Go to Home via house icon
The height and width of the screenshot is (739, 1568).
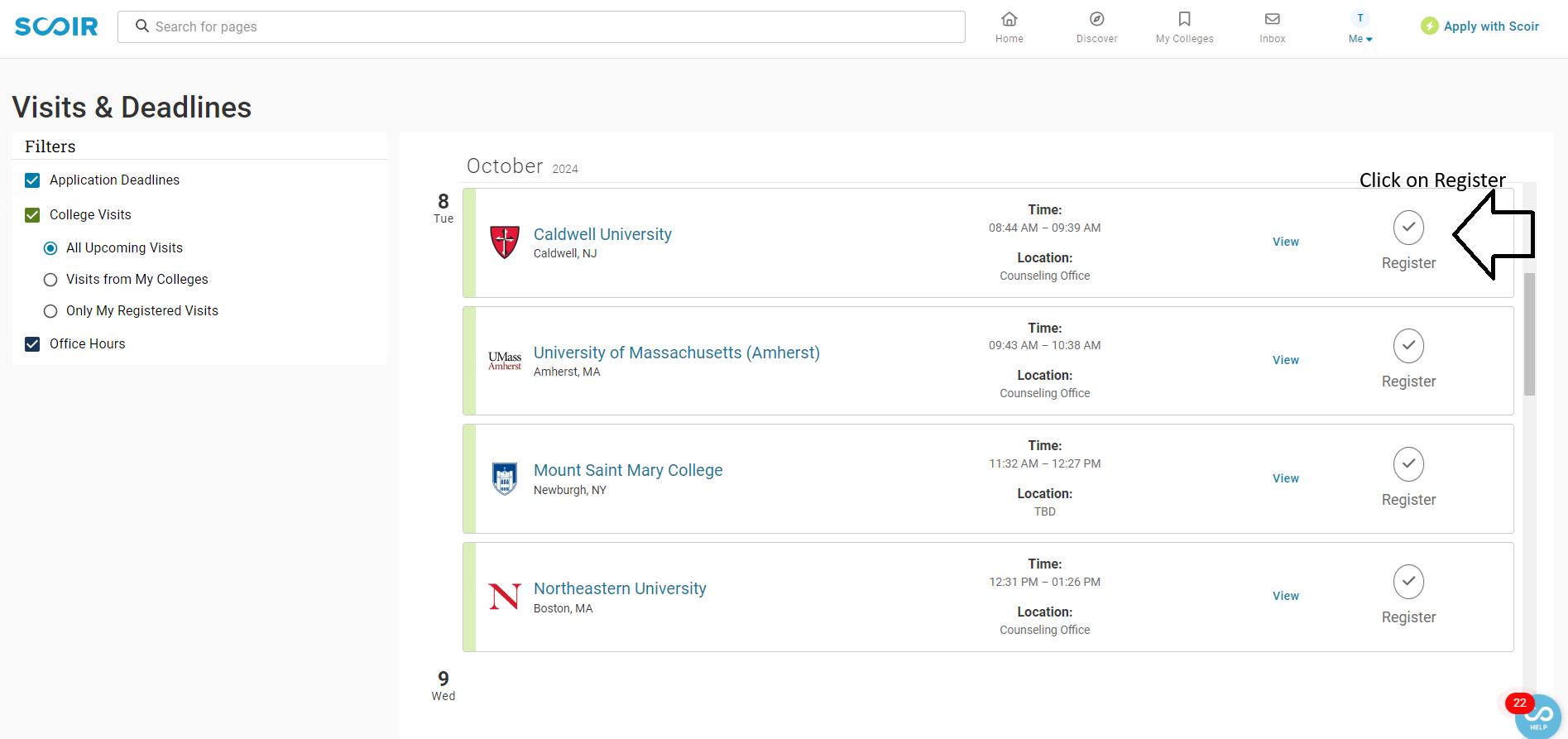click(x=1009, y=19)
